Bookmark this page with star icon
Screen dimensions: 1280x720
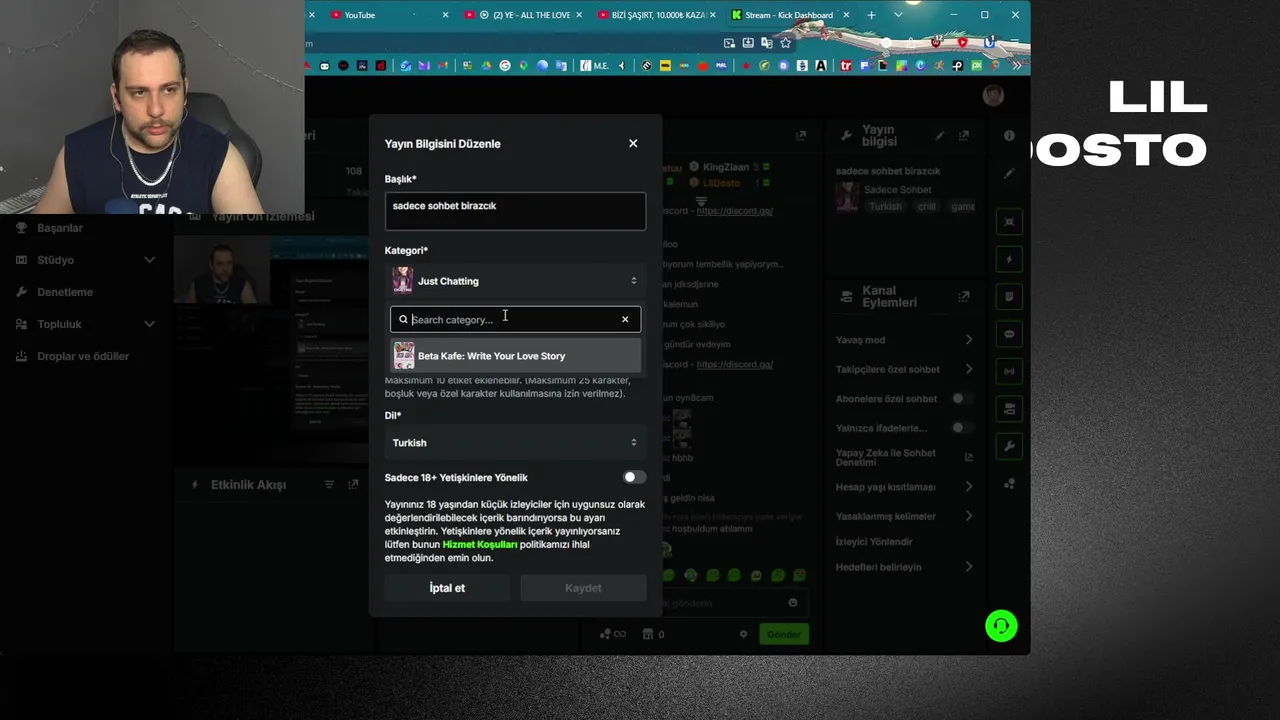point(786,43)
